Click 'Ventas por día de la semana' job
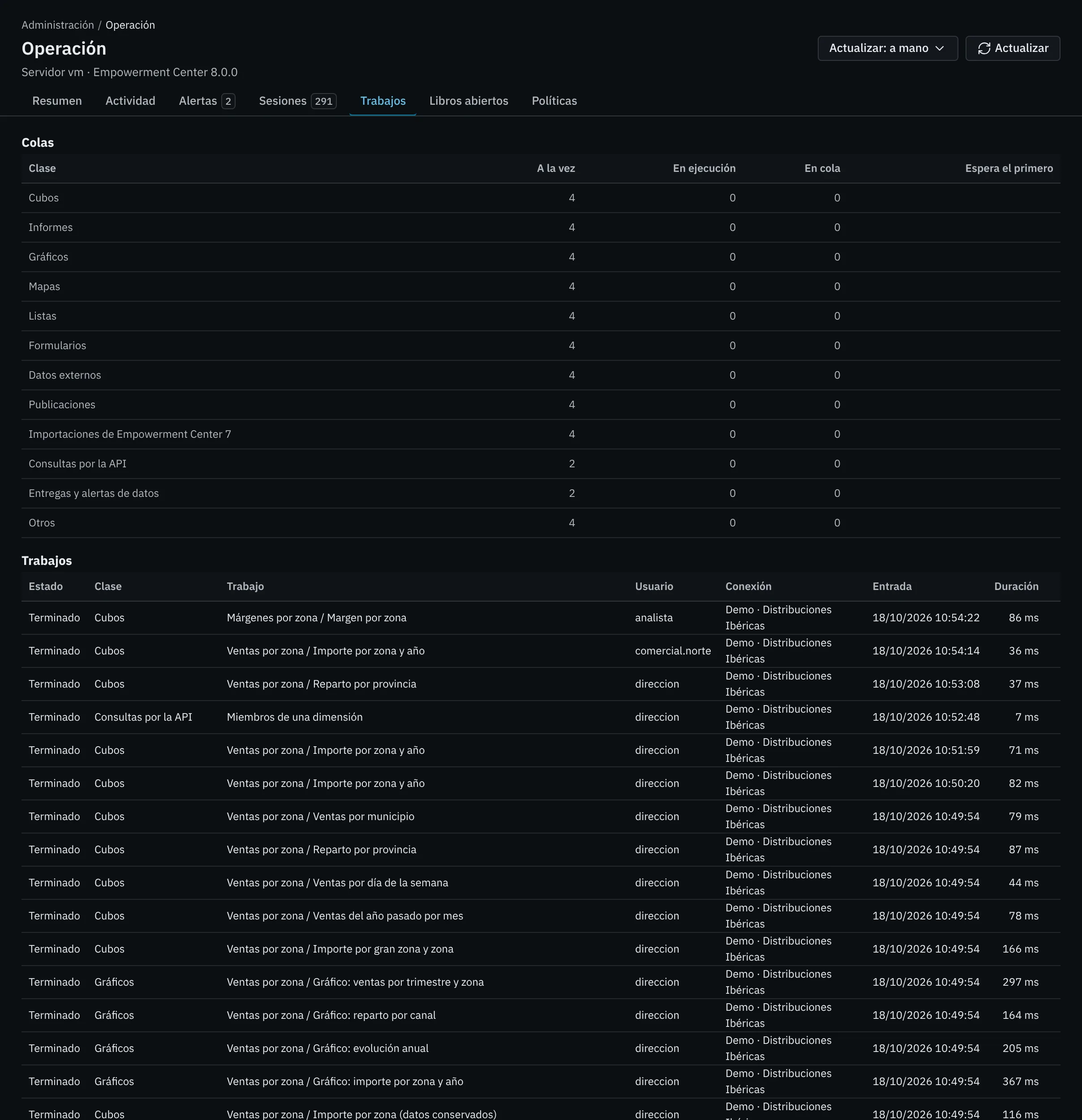The height and width of the screenshot is (1120, 1082). click(337, 883)
